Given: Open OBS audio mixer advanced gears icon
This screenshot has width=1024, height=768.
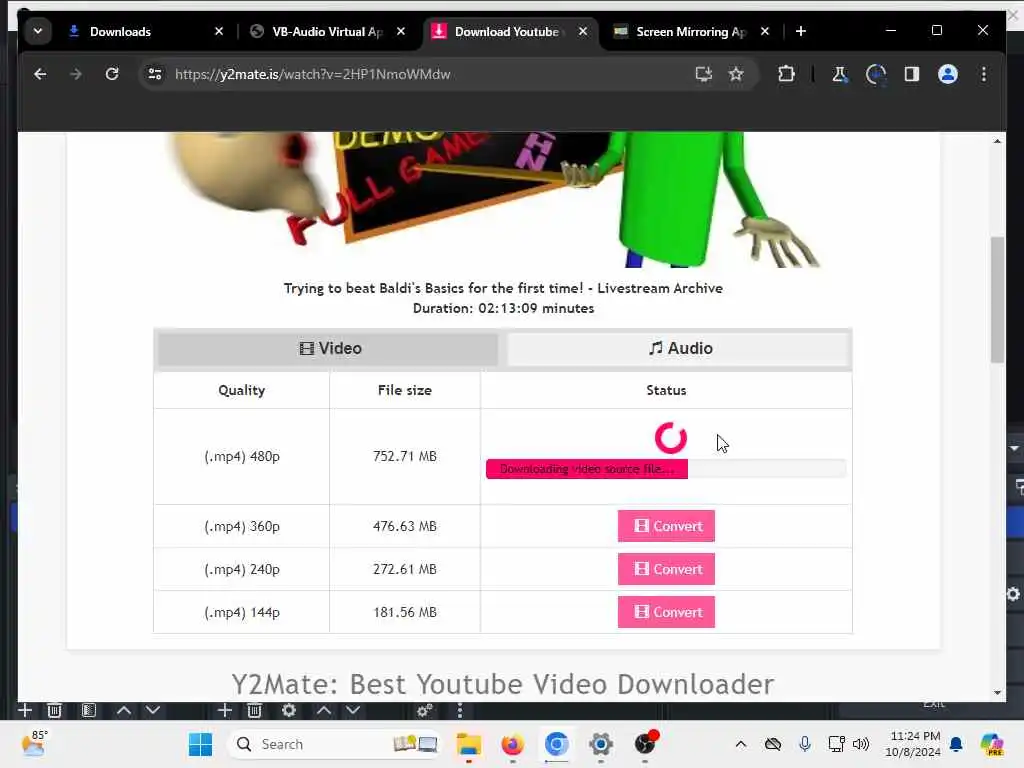Looking at the screenshot, I should (424, 711).
